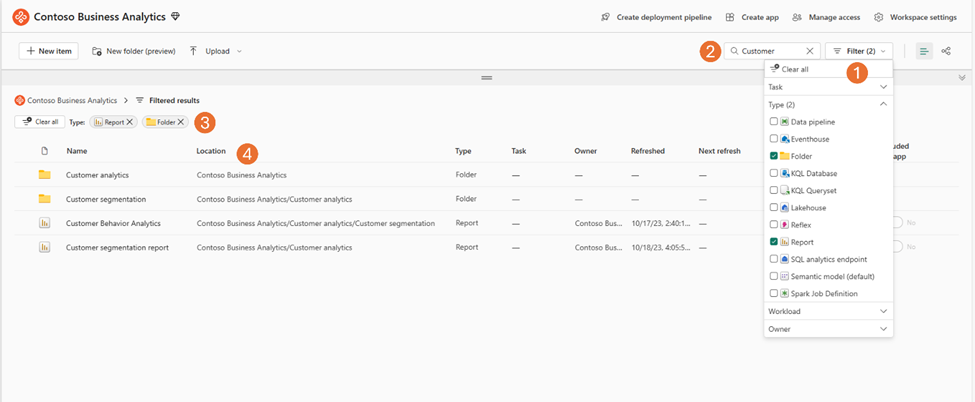Collapse the Type (2) filter section
Screen dimensions: 975x402
(828, 105)
